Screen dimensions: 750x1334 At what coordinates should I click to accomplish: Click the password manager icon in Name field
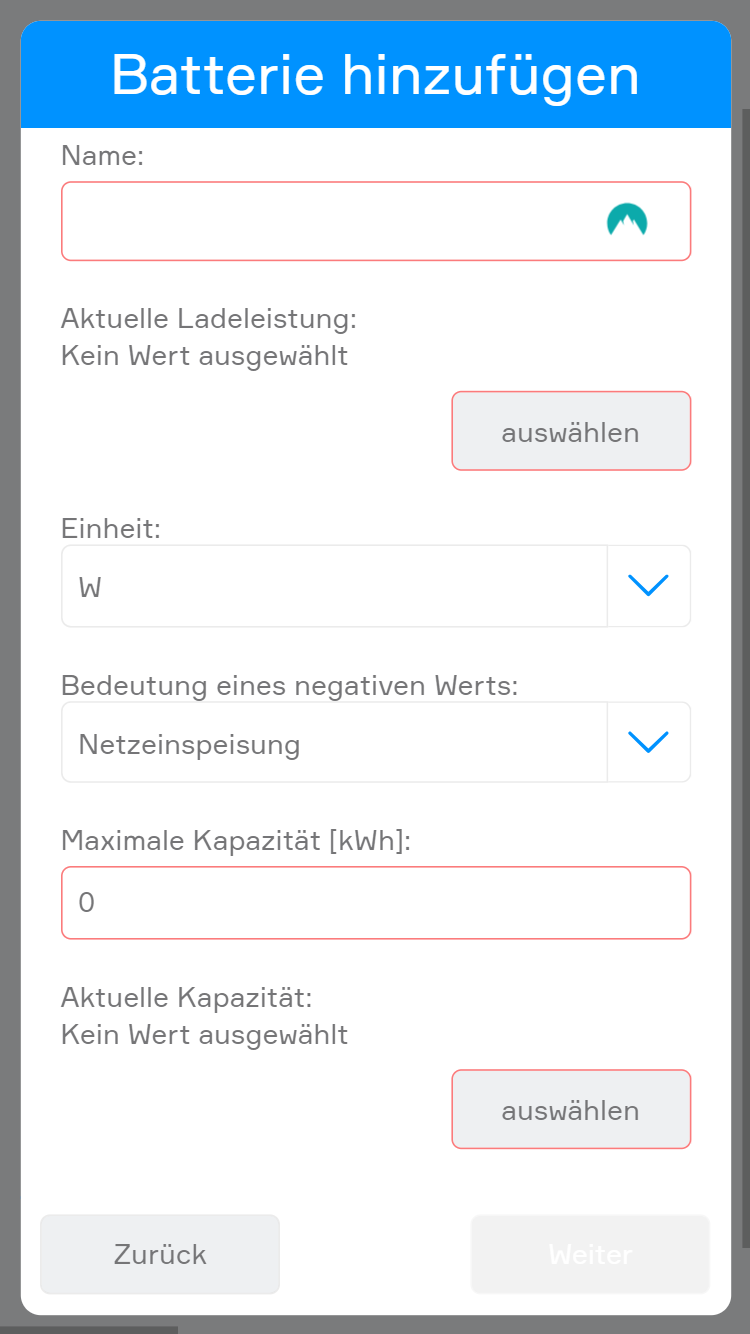click(x=627, y=220)
